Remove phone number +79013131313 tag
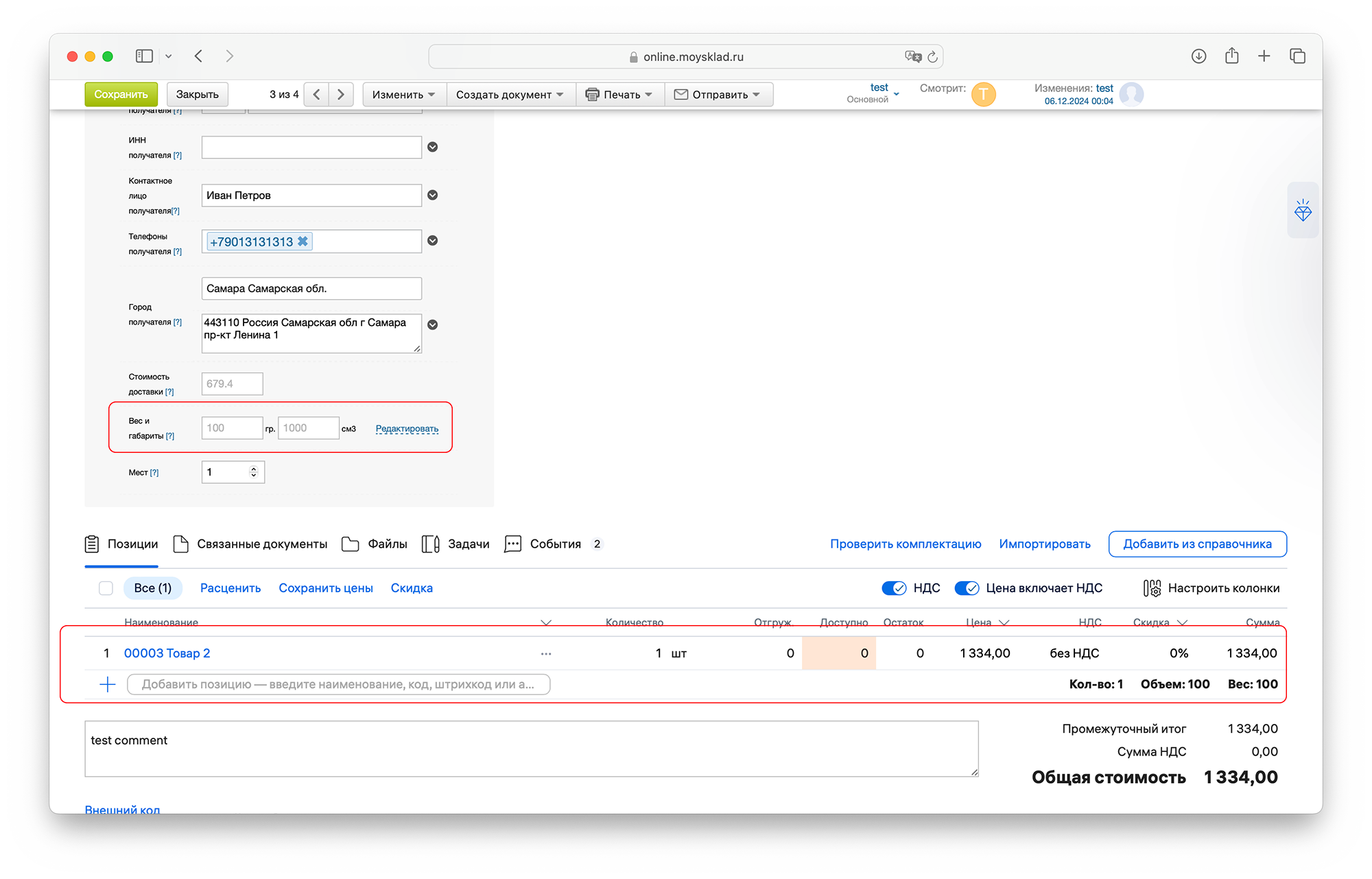Image resolution: width=1372 pixels, height=879 pixels. [x=303, y=242]
